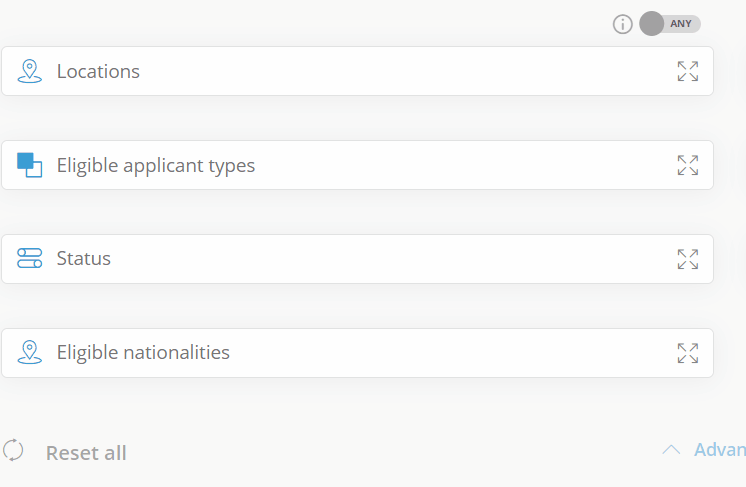This screenshot has height=487, width=746.
Task: Expand the Status panel with arrows icon
Action: [x=687, y=259]
